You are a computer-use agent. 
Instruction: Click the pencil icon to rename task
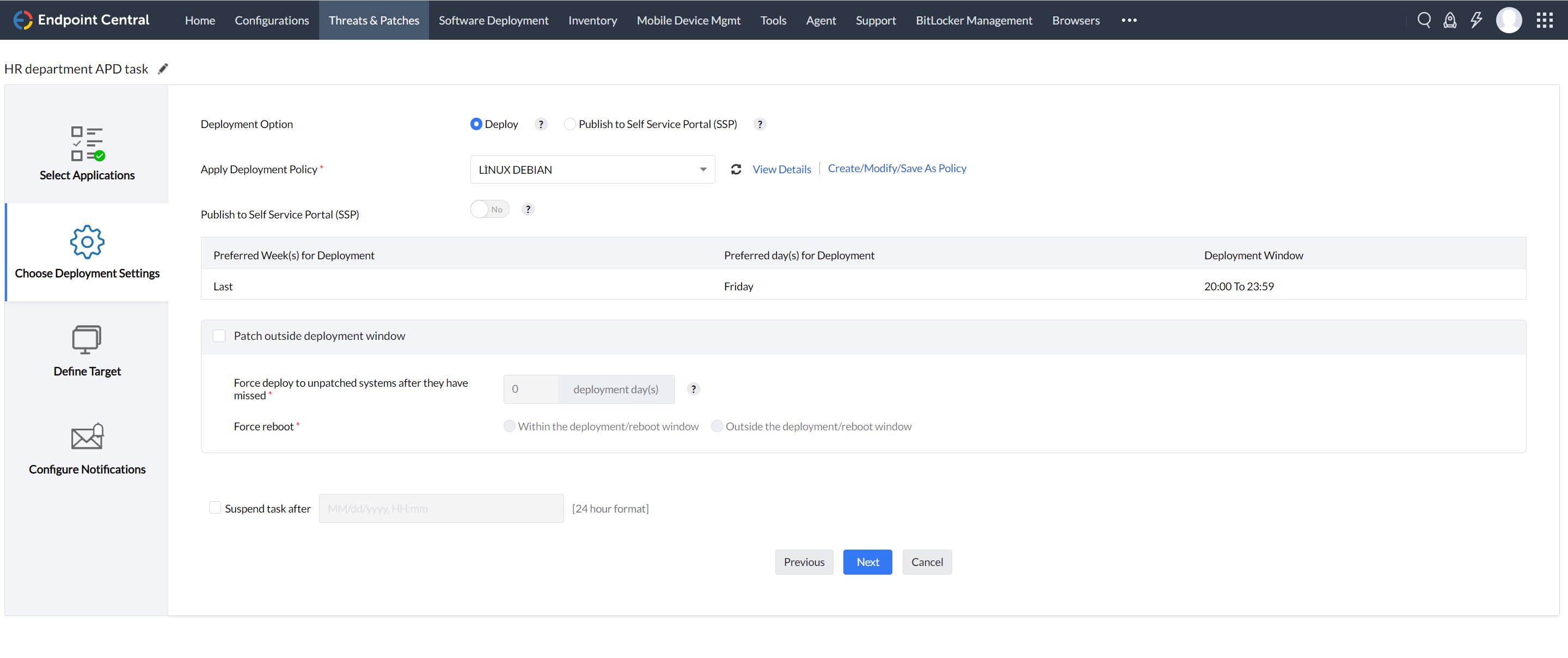[x=163, y=69]
